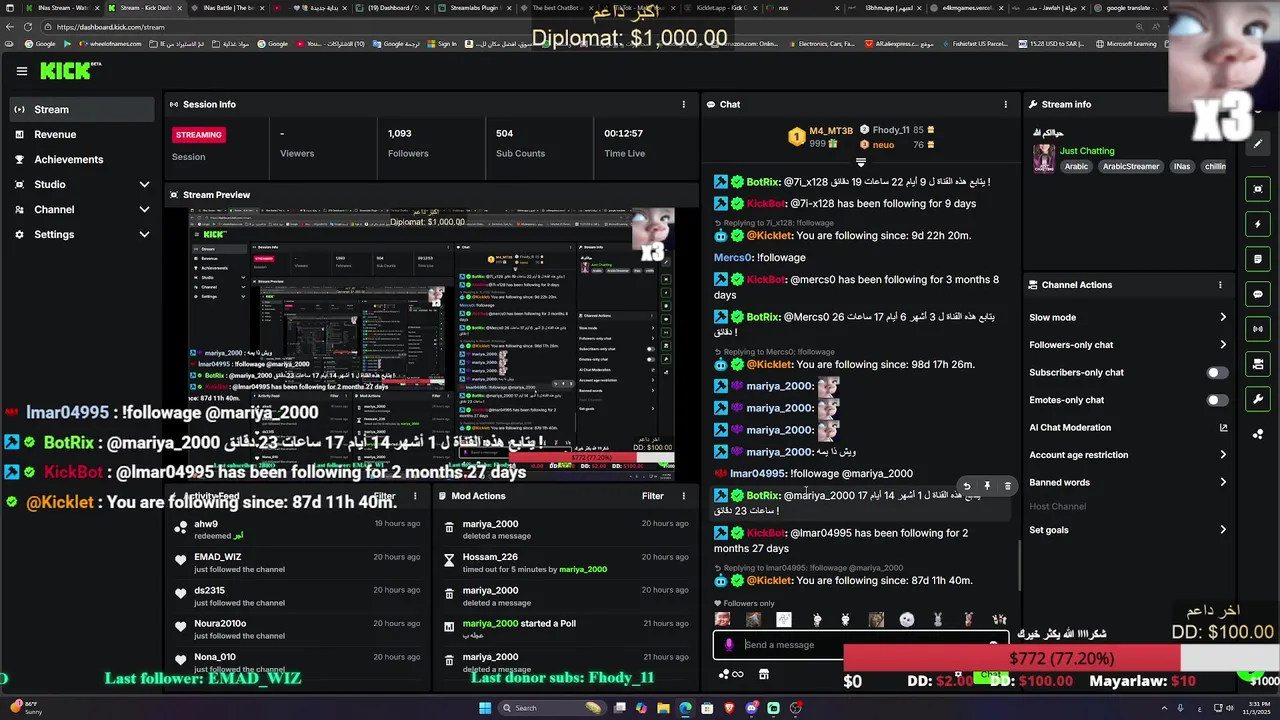Click the wrench icon in right toolbar
The width and height of the screenshot is (1280, 720).
coord(1258,399)
